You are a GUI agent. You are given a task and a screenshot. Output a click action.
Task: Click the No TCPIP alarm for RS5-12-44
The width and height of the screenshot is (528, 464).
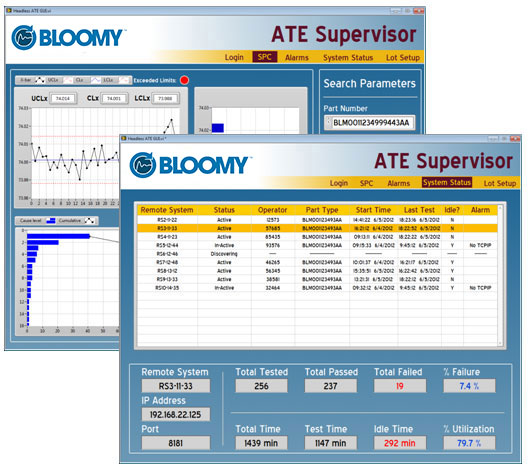tap(480, 245)
